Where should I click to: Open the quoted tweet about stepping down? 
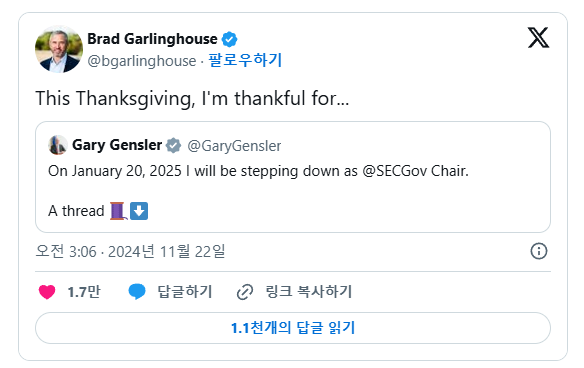293,177
